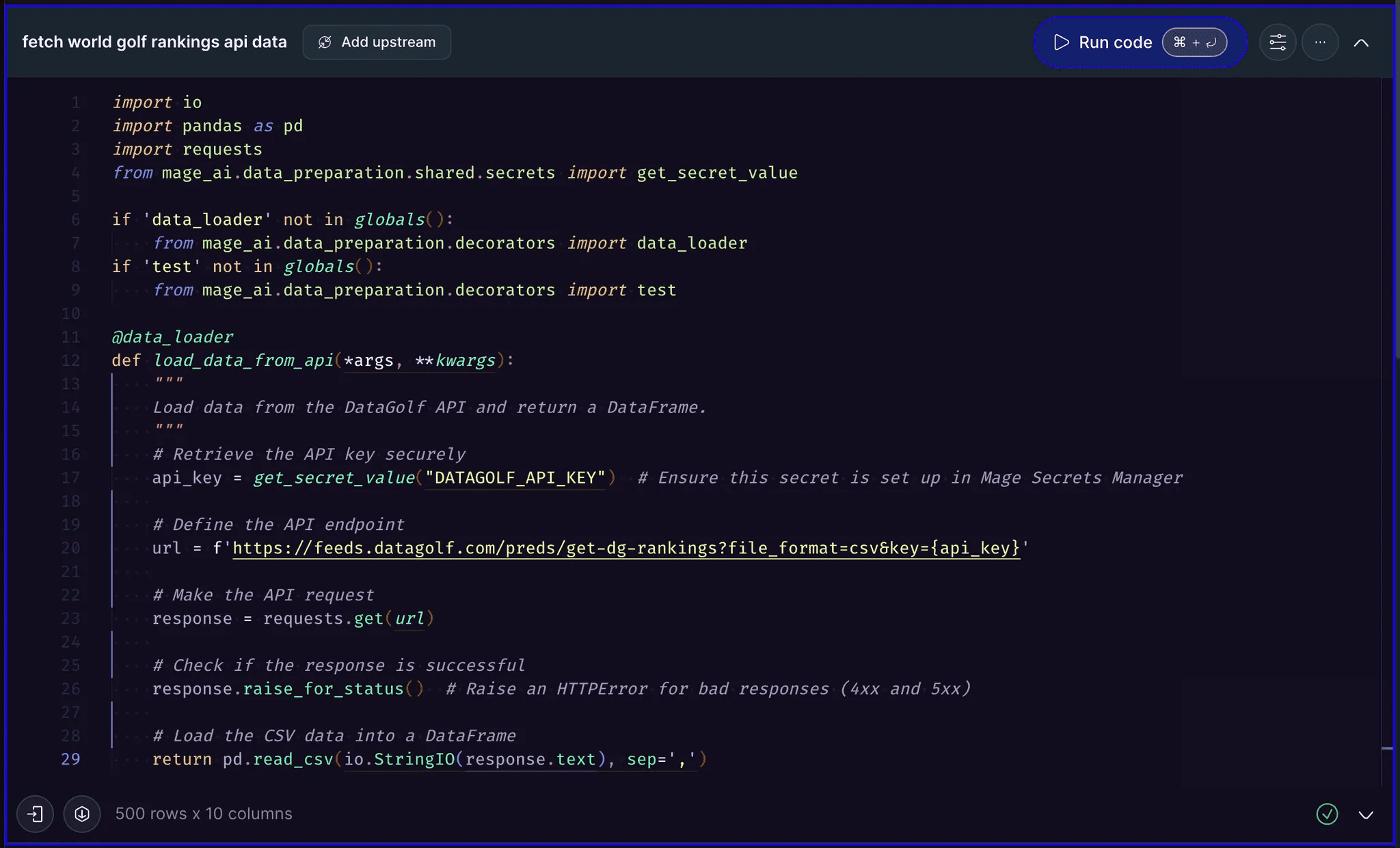1400x848 pixels.
Task: Click 'import io' on line 1
Action: pos(157,102)
